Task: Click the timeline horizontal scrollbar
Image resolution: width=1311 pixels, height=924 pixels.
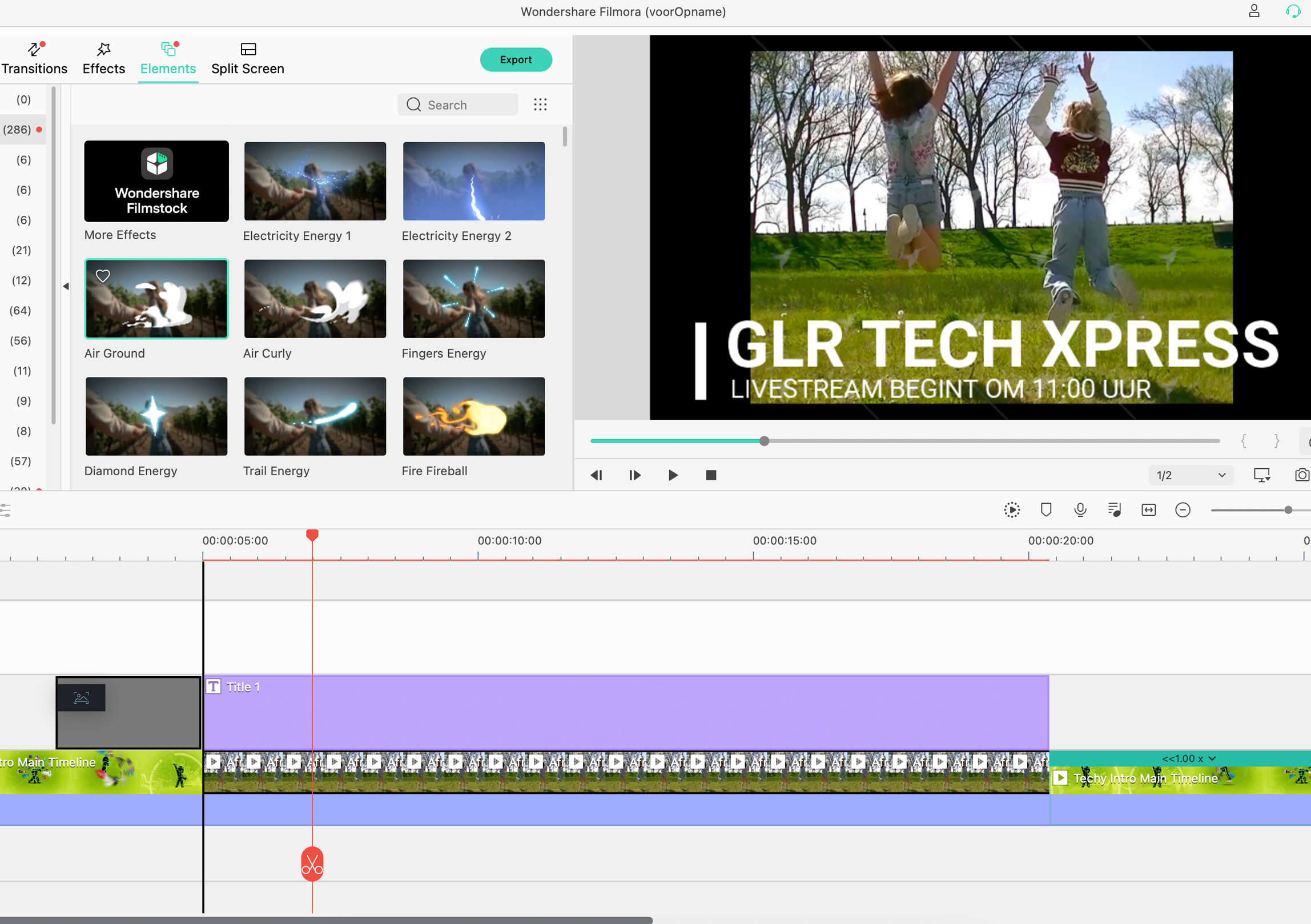Action: 325,920
